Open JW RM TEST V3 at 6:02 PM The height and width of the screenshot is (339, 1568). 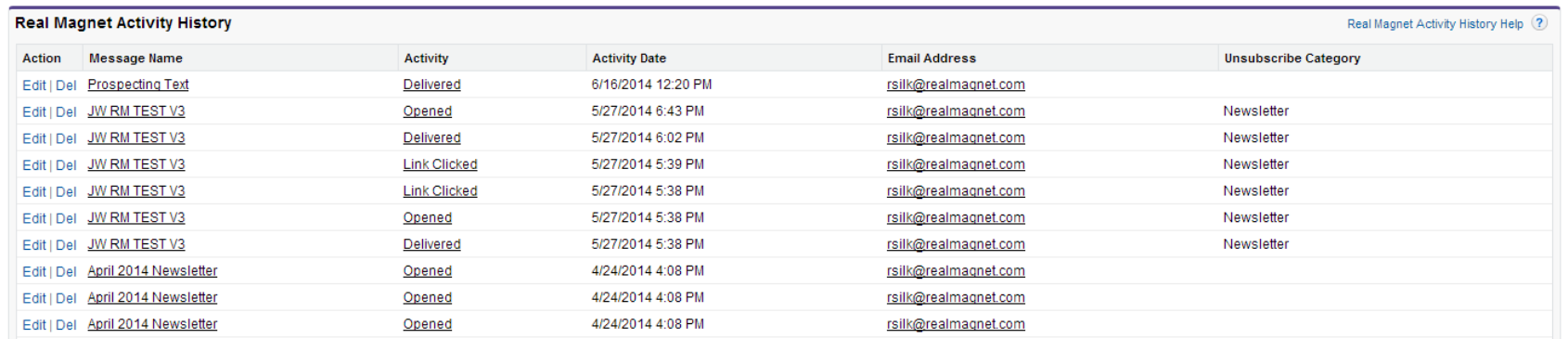pos(135,137)
